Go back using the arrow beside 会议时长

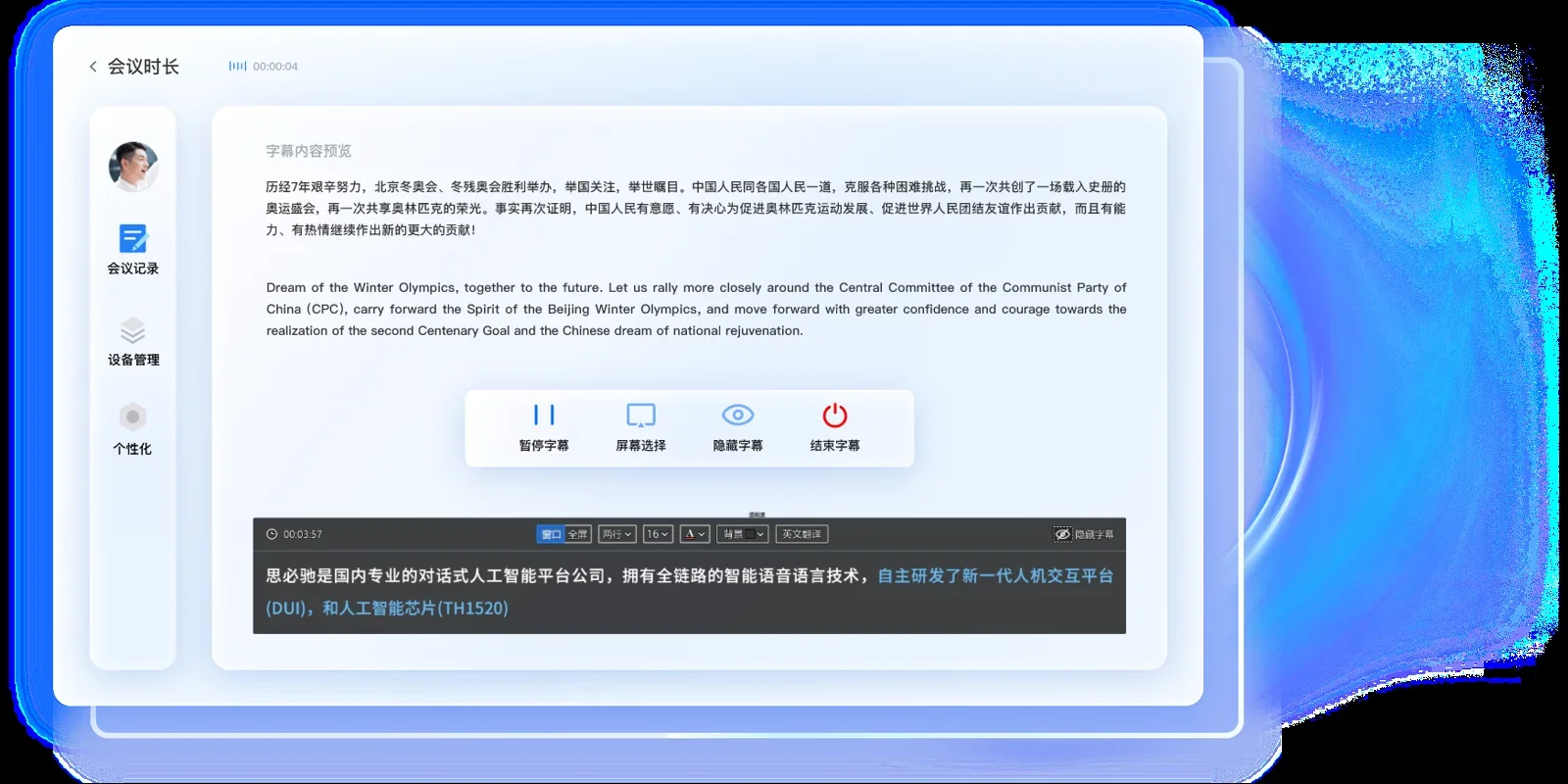point(93,67)
